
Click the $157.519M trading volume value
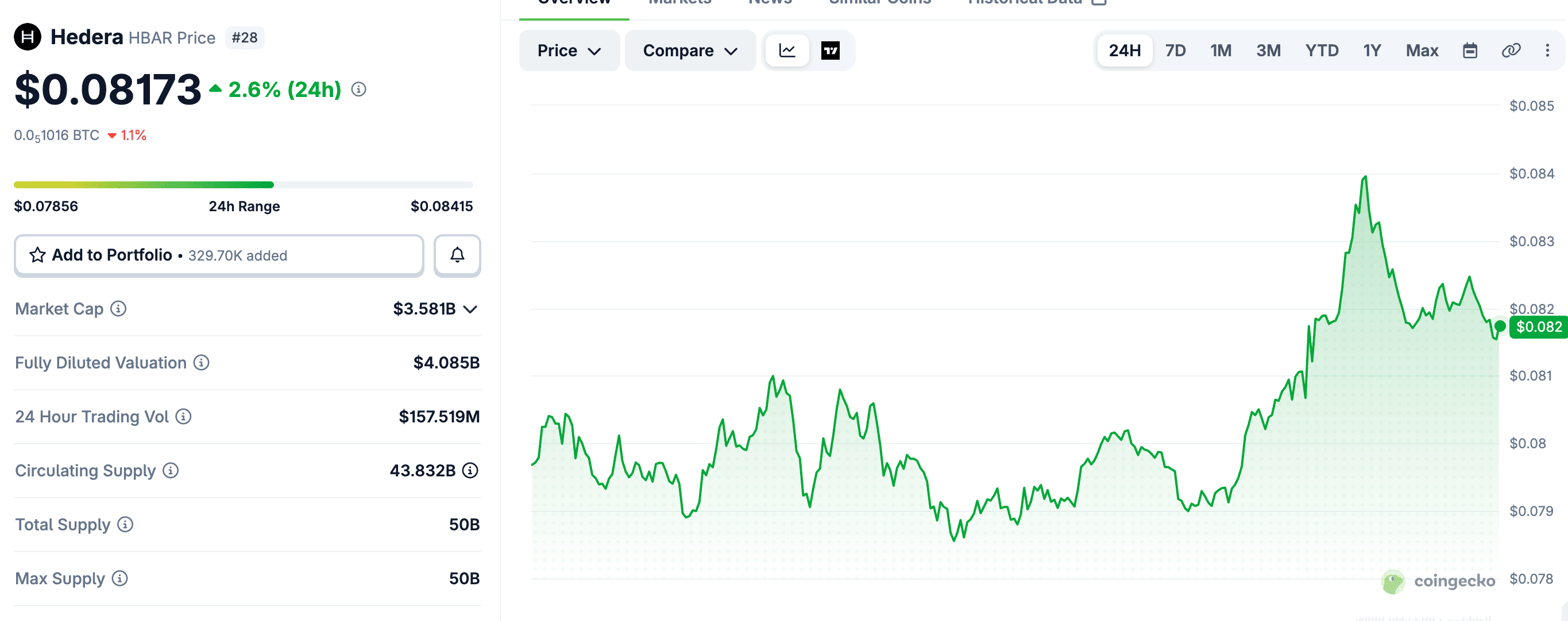coord(439,417)
